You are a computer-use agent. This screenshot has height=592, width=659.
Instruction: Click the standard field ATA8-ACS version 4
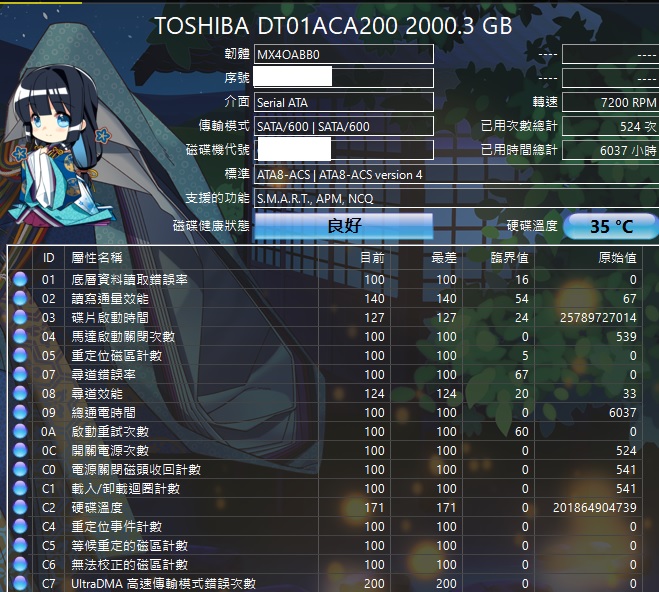click(456, 174)
